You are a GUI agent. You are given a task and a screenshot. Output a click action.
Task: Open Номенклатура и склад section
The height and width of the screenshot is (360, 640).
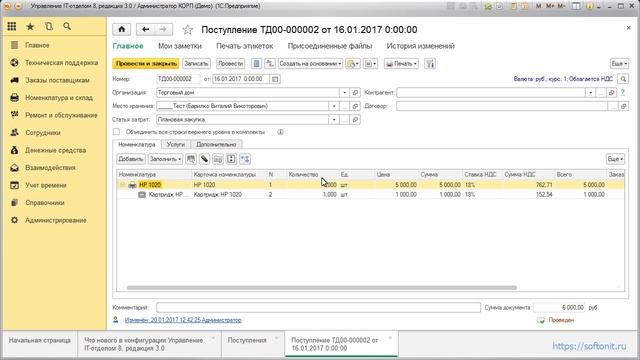[x=59, y=98]
